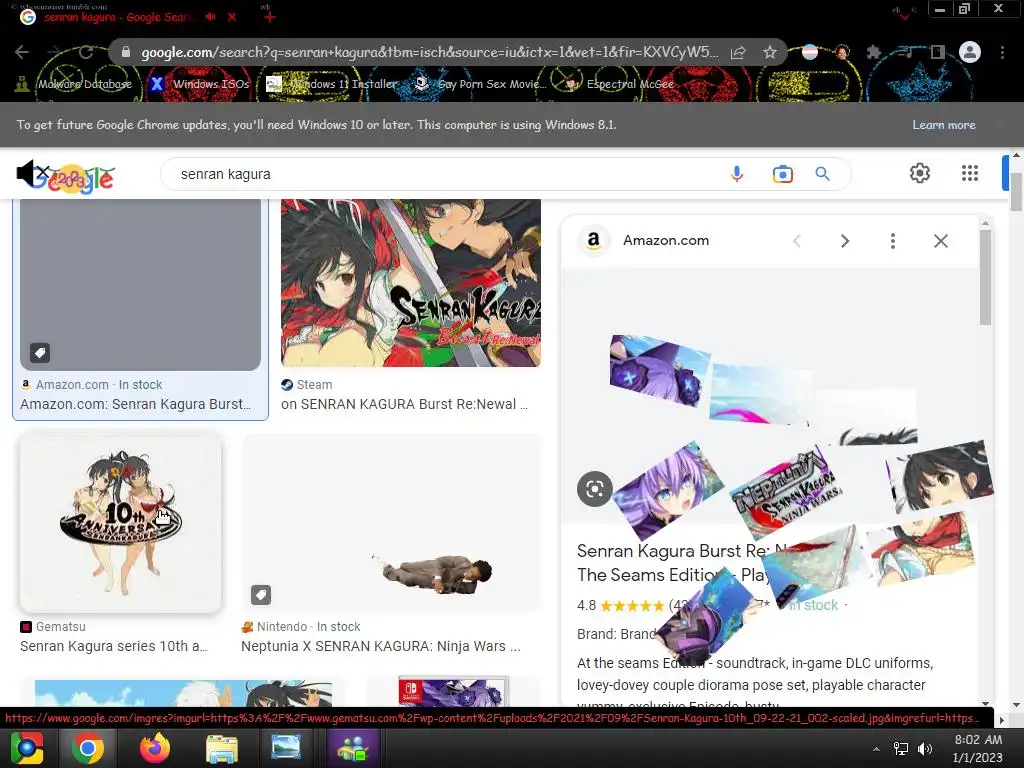Image resolution: width=1024 pixels, height=768 pixels.
Task: Submit search with magnifier icon
Action: coord(822,174)
